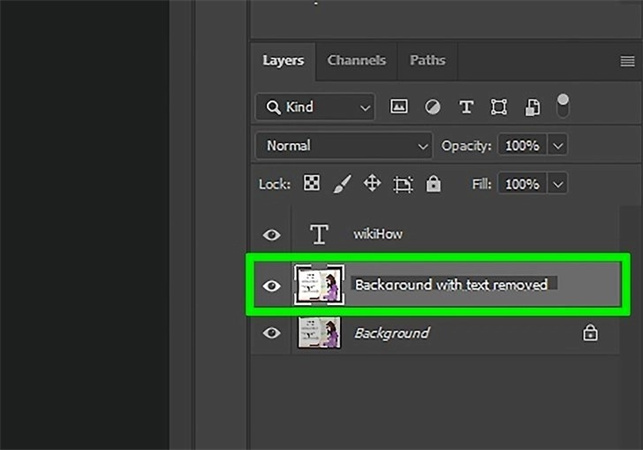Viewport: 643px width, 450px height.
Task: Select the wikiHow layer name
Action: pos(378,234)
